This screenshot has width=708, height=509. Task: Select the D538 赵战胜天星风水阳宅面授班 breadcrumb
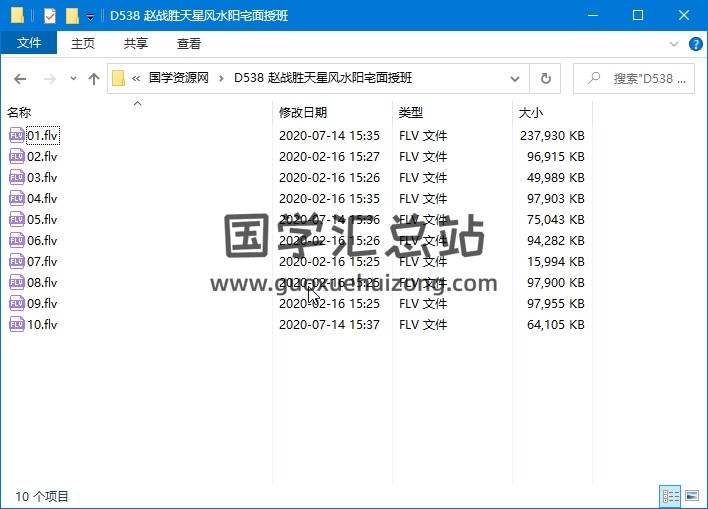[323, 78]
